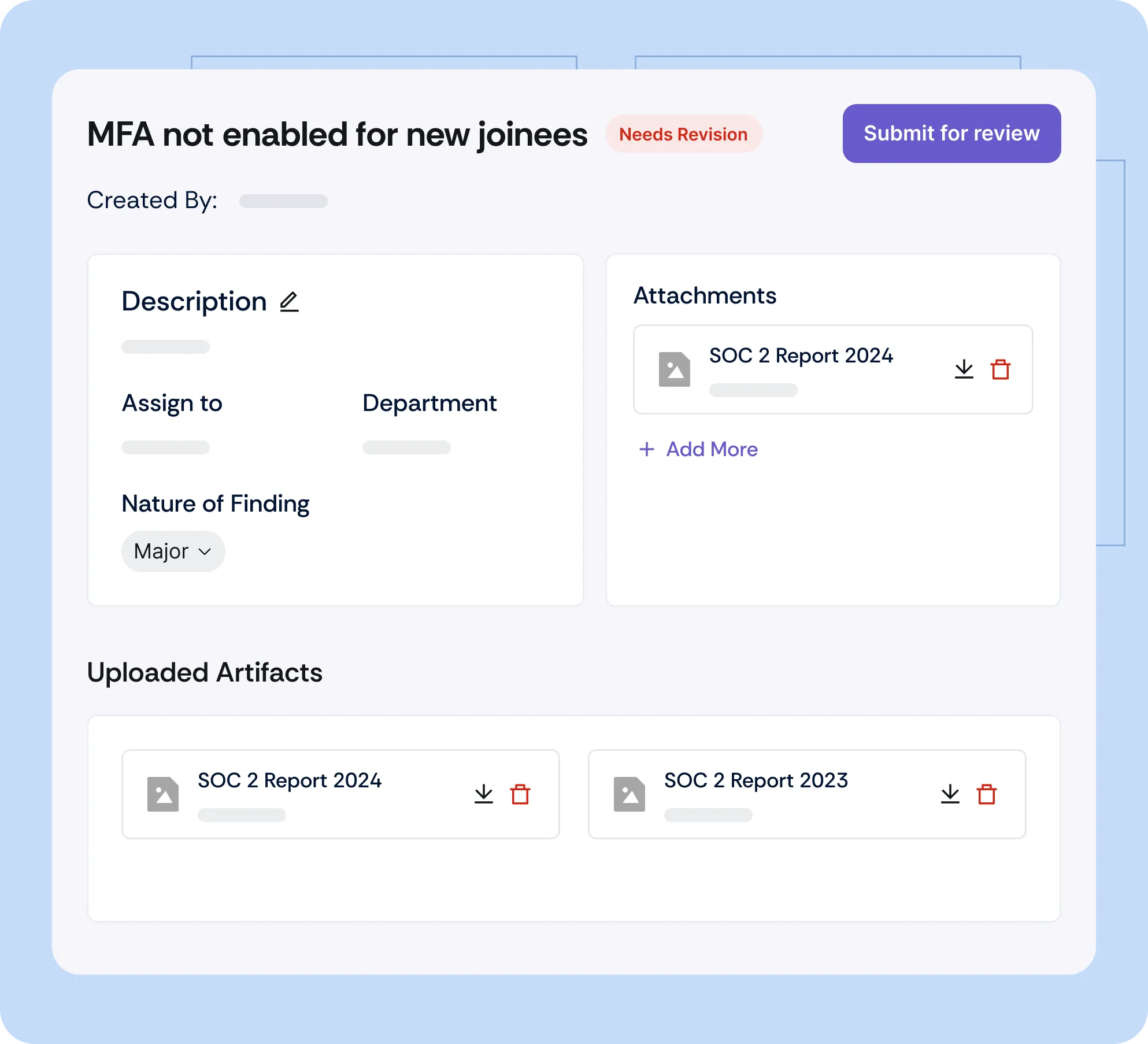Open the Major nature of finding dropdown

click(x=173, y=551)
